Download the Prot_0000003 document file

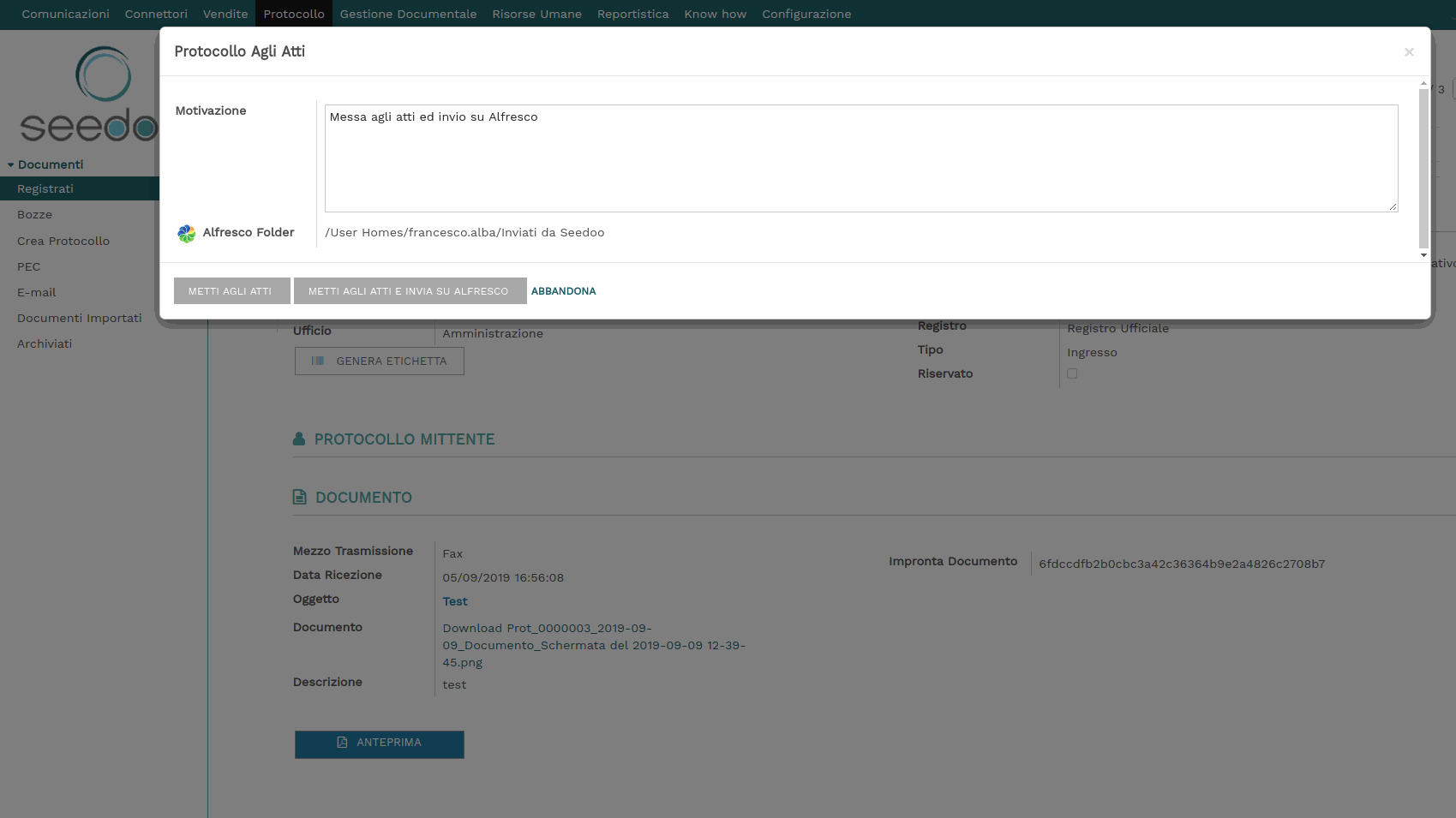tap(594, 645)
